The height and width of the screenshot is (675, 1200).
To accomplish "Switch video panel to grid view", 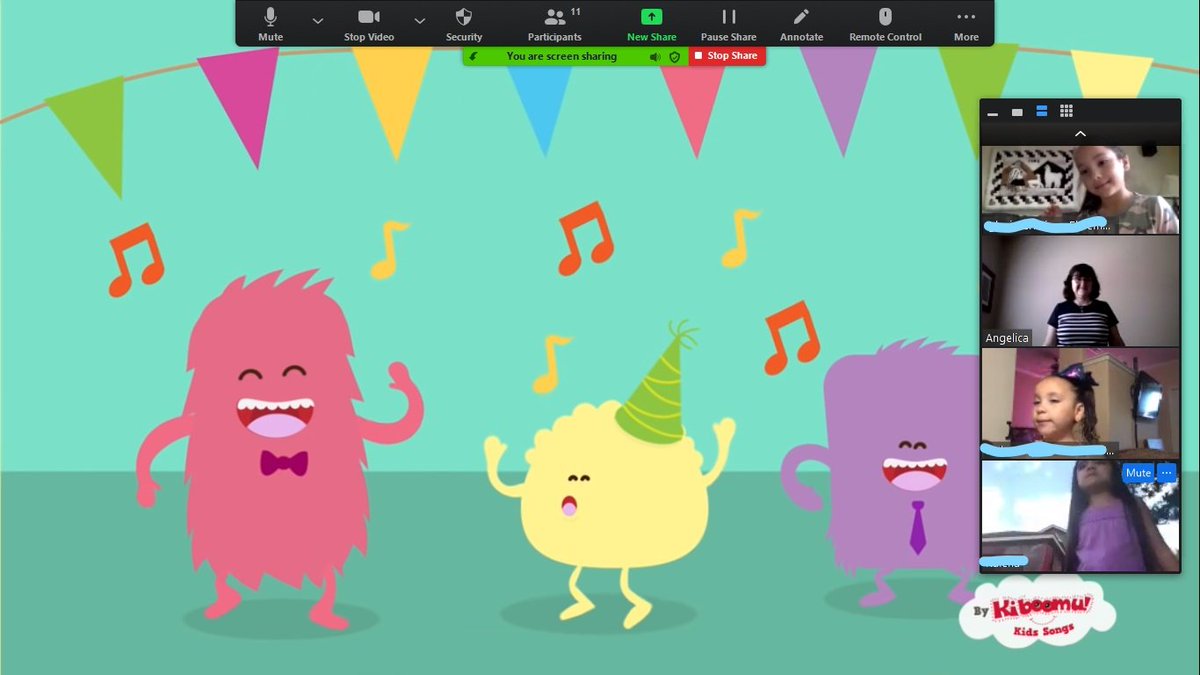I will [x=1066, y=112].
